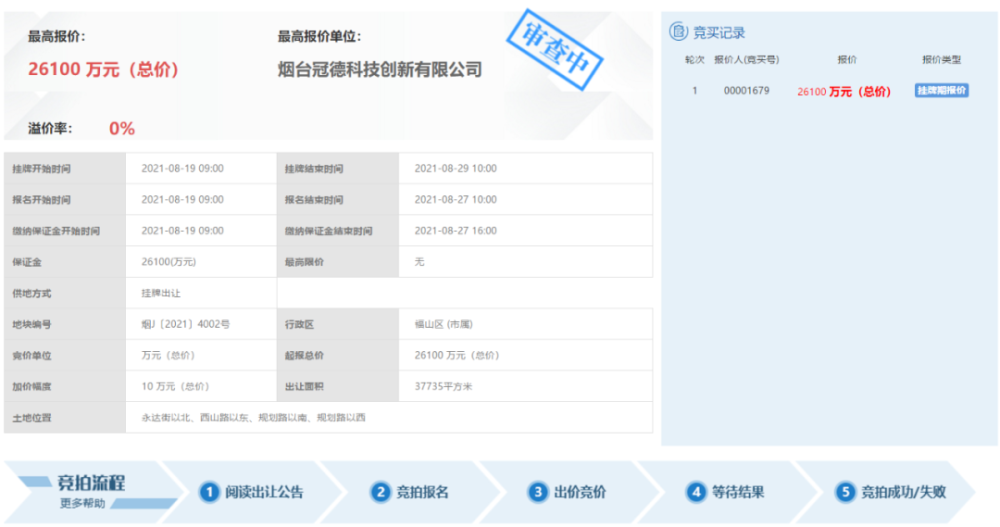Click 加价幅度 value 10 万元（总价）
Viewport: 1000px width, 527px height.
[x=175, y=387]
